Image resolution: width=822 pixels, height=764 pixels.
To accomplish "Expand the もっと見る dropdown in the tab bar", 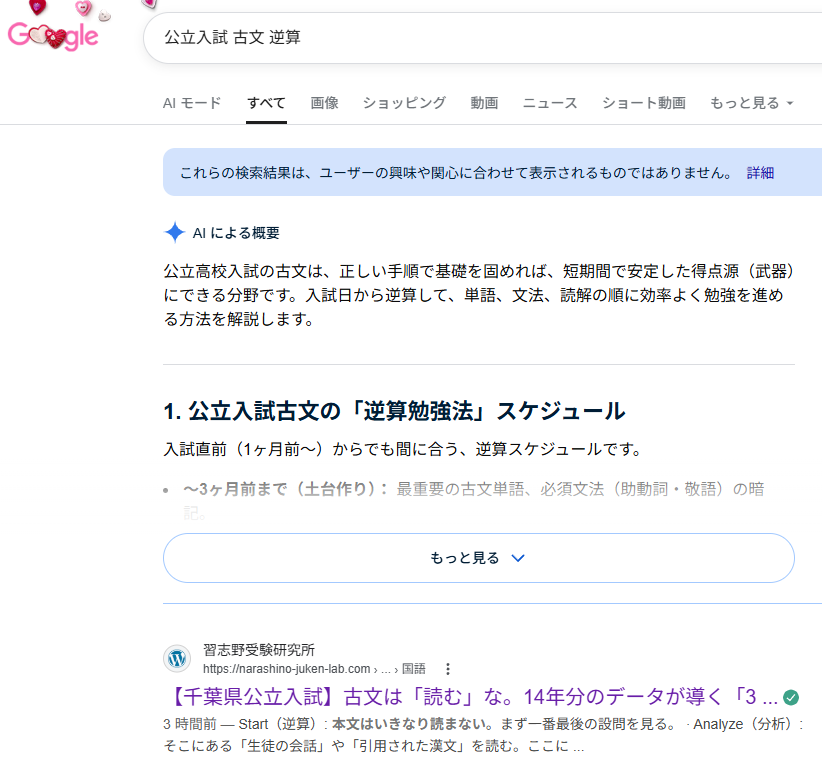I will pos(751,103).
